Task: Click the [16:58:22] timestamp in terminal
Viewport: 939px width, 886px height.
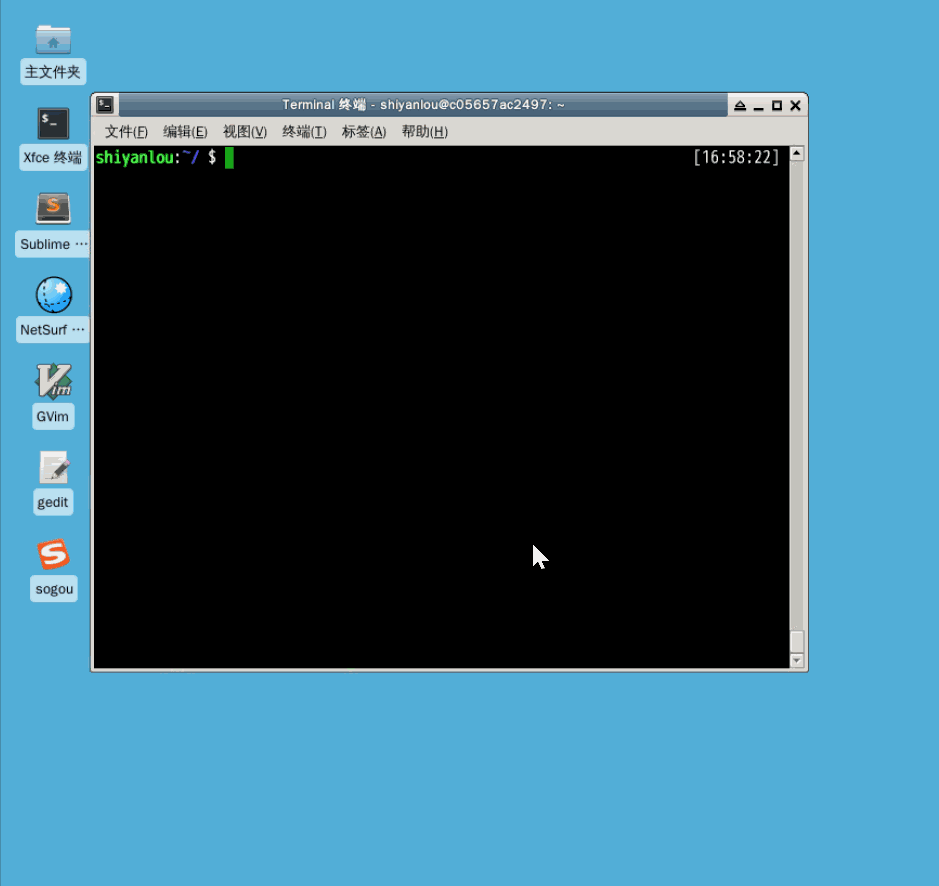Action: click(736, 158)
